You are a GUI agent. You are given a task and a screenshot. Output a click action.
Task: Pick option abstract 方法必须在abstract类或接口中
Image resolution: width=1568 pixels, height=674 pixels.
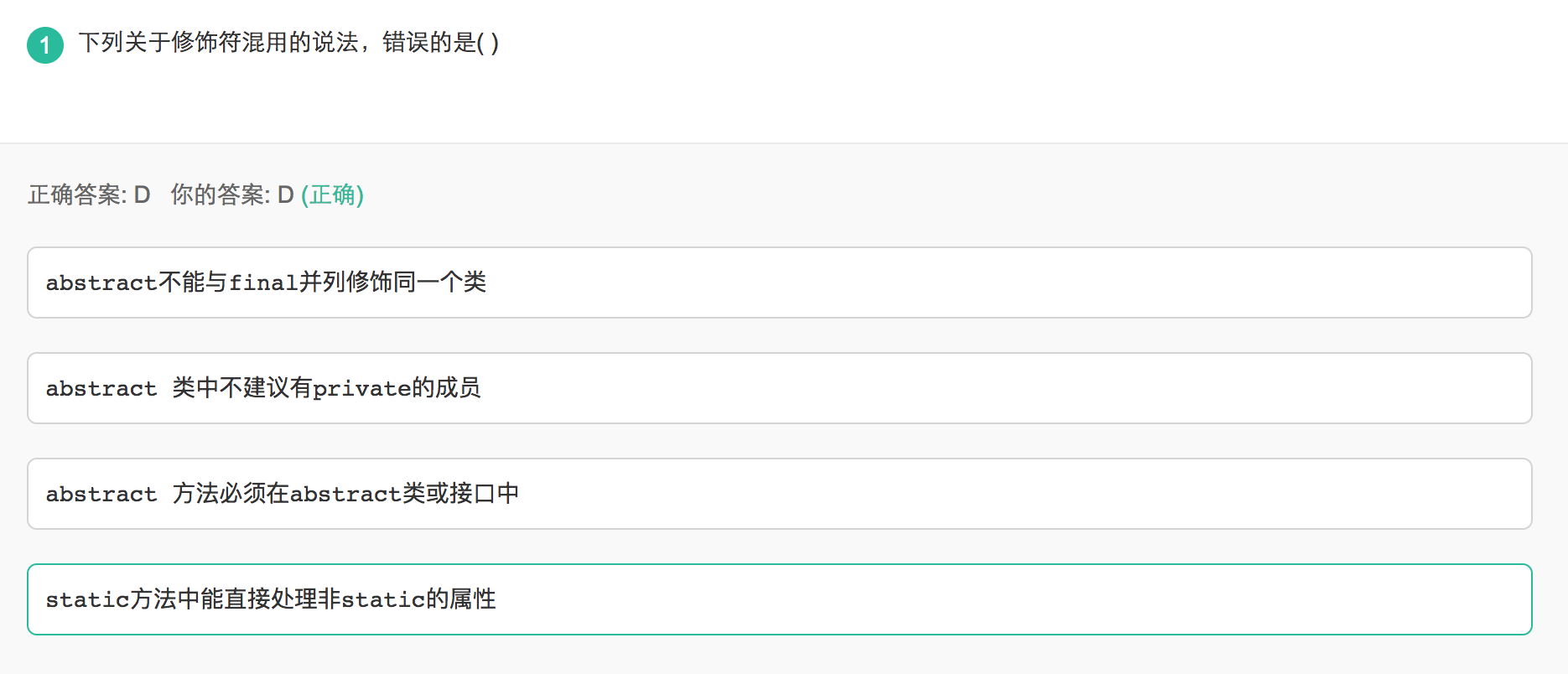778,494
